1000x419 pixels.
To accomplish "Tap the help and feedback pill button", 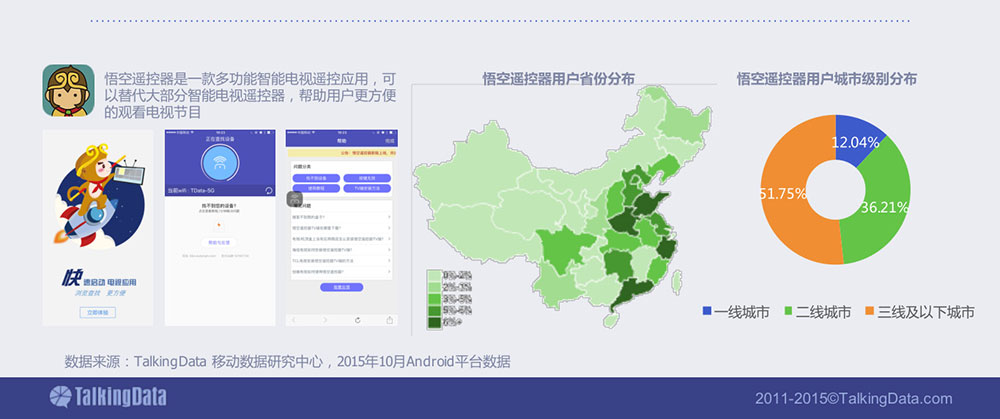I will point(219,242).
